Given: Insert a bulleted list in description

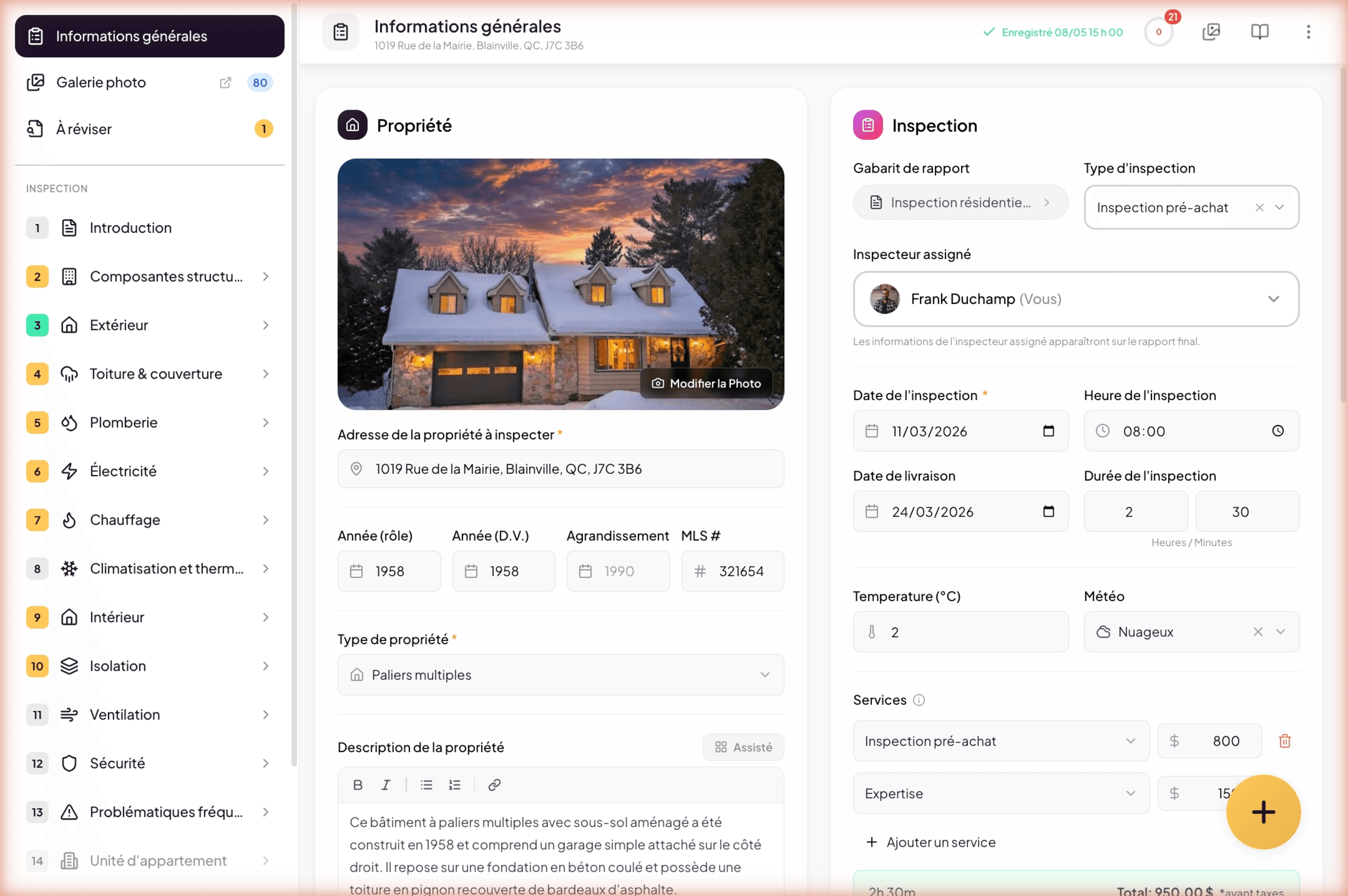Looking at the screenshot, I should click(427, 785).
